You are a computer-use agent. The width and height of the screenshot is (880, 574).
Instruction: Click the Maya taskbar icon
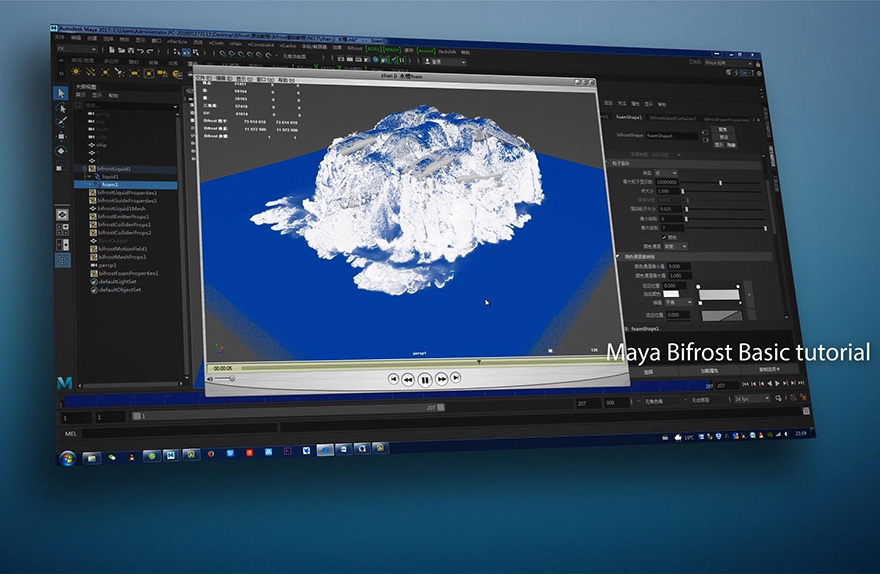click(x=171, y=455)
